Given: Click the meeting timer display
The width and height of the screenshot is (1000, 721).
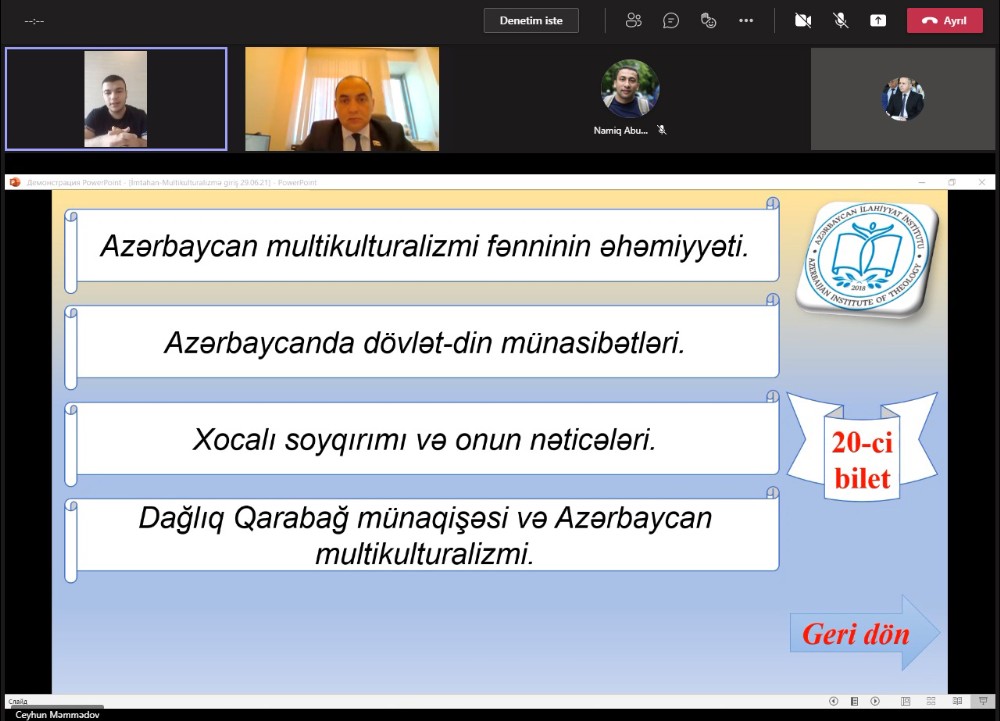Looking at the screenshot, I should 34,21.
